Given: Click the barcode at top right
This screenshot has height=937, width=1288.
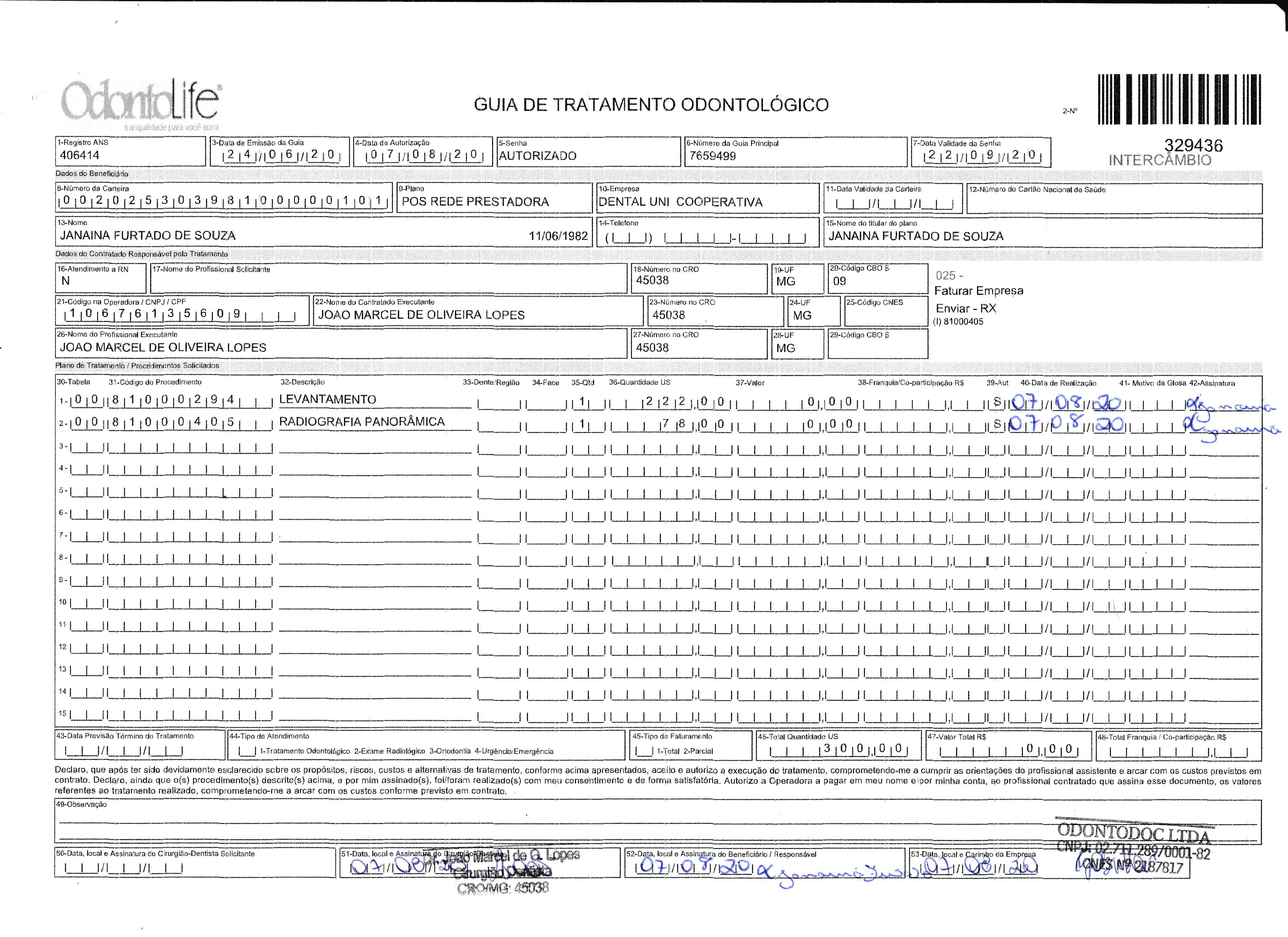Looking at the screenshot, I should point(1179,99).
